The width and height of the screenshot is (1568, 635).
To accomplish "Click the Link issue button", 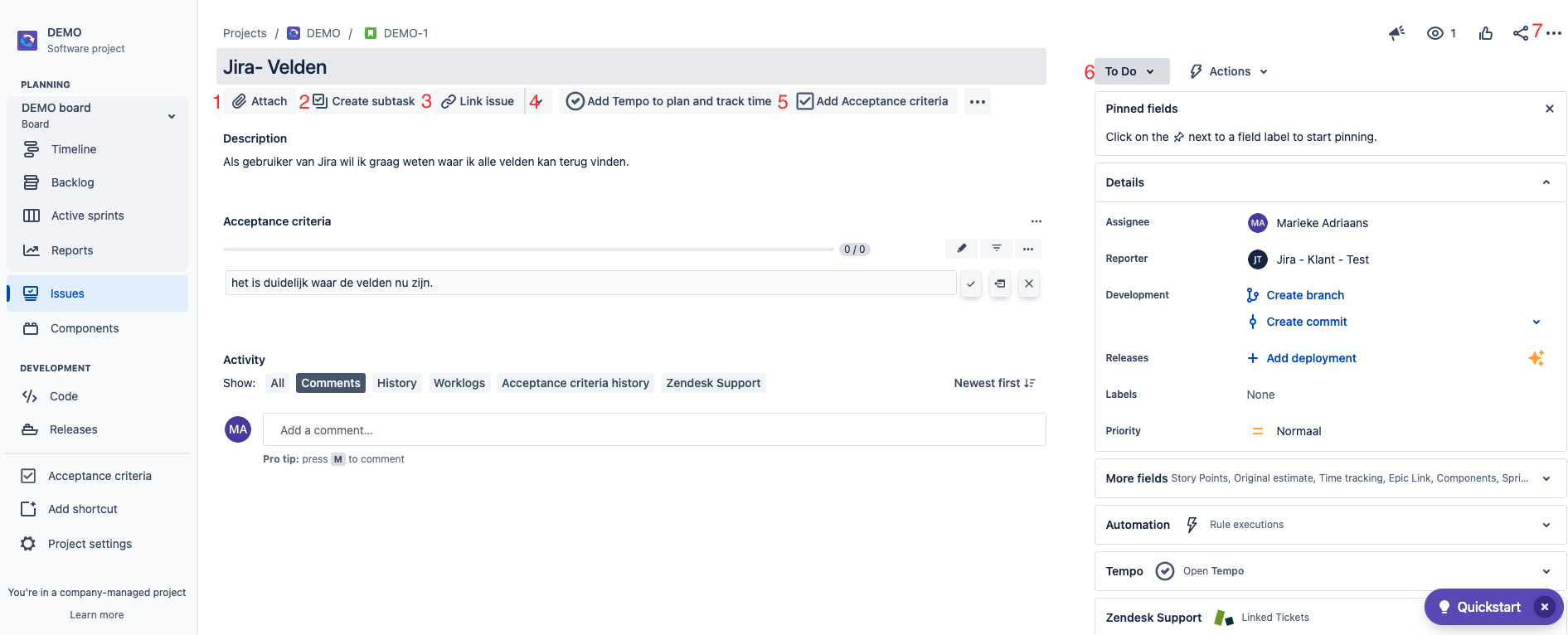I will click(x=478, y=101).
